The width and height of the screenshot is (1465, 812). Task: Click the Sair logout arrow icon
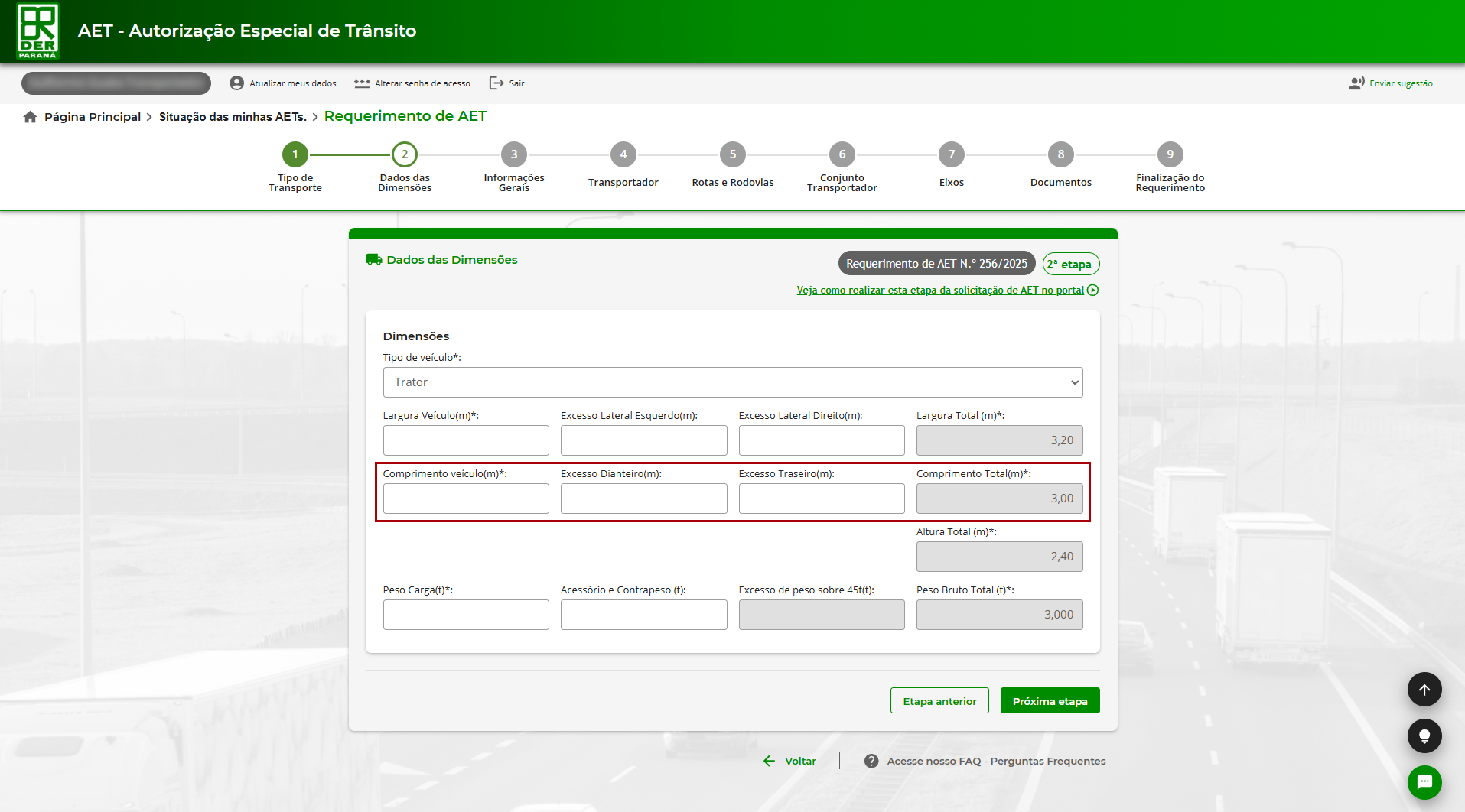(x=496, y=83)
